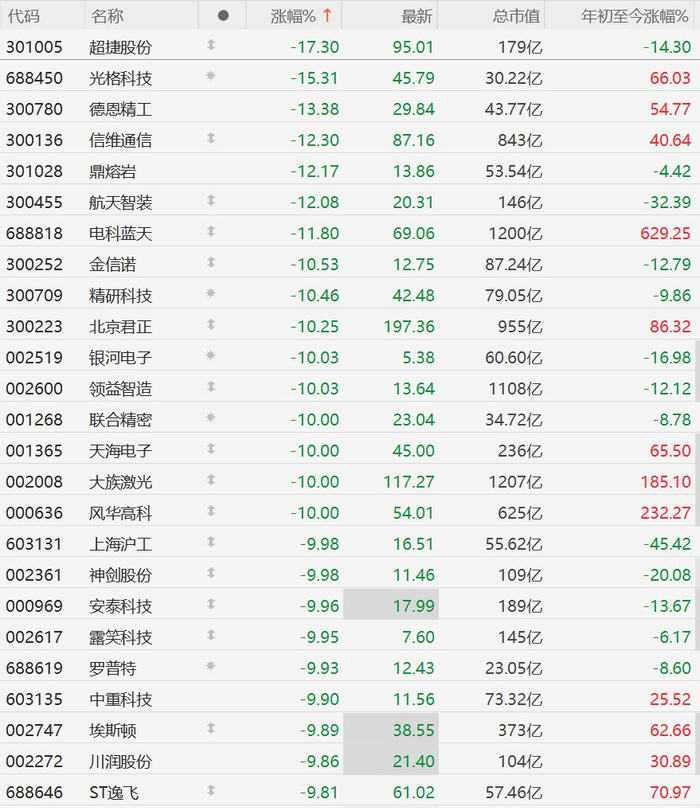Click the marker icon beside ST逸飞
Screen dimensions: 700x808
click(211, 790)
